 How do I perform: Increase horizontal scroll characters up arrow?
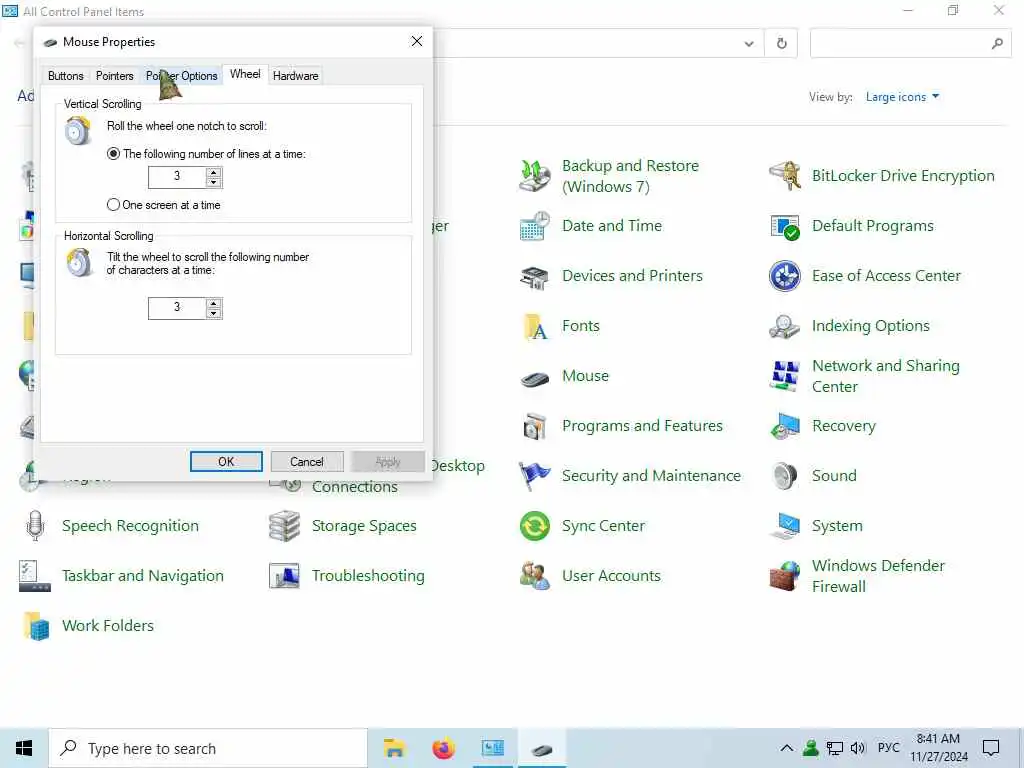click(214, 304)
